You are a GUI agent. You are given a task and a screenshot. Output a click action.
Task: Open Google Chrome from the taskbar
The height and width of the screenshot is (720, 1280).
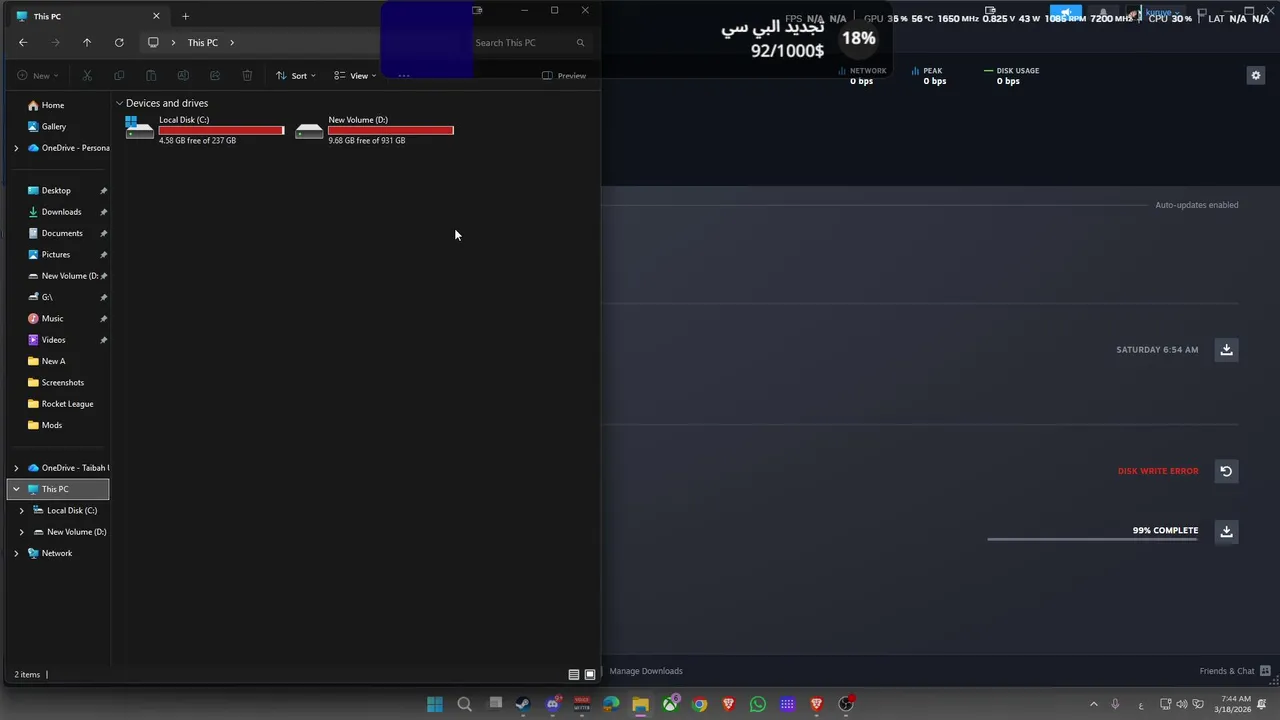pyautogui.click(x=699, y=704)
